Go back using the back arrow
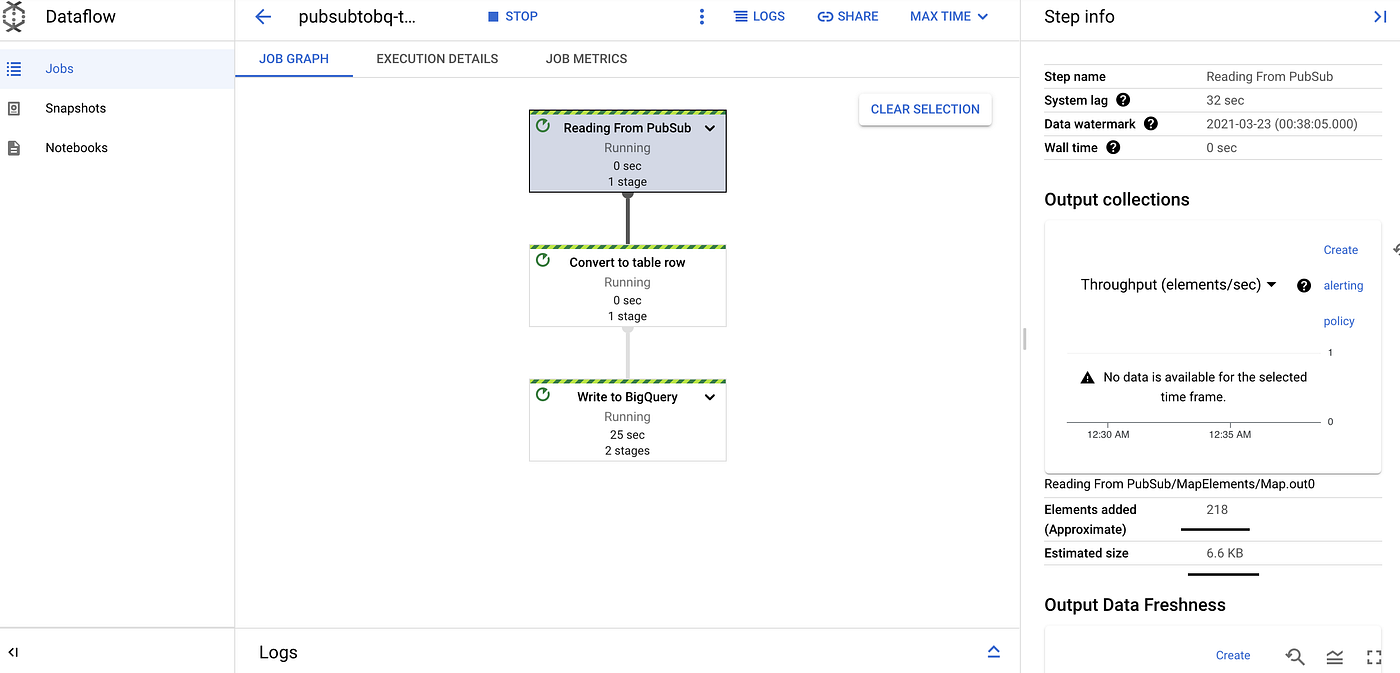The width and height of the screenshot is (1400, 673). 263,17
